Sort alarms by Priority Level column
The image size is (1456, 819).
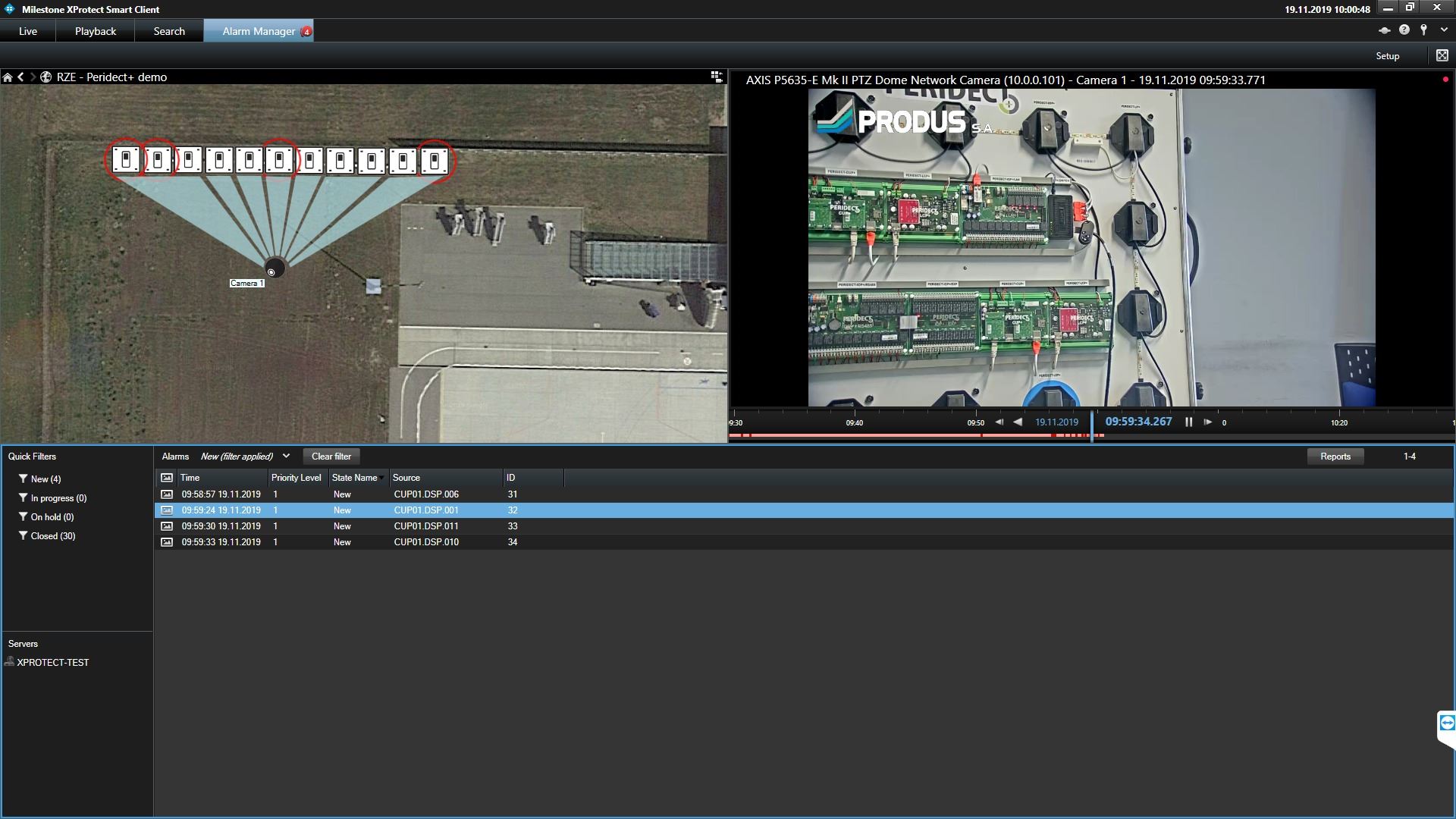[x=297, y=478]
